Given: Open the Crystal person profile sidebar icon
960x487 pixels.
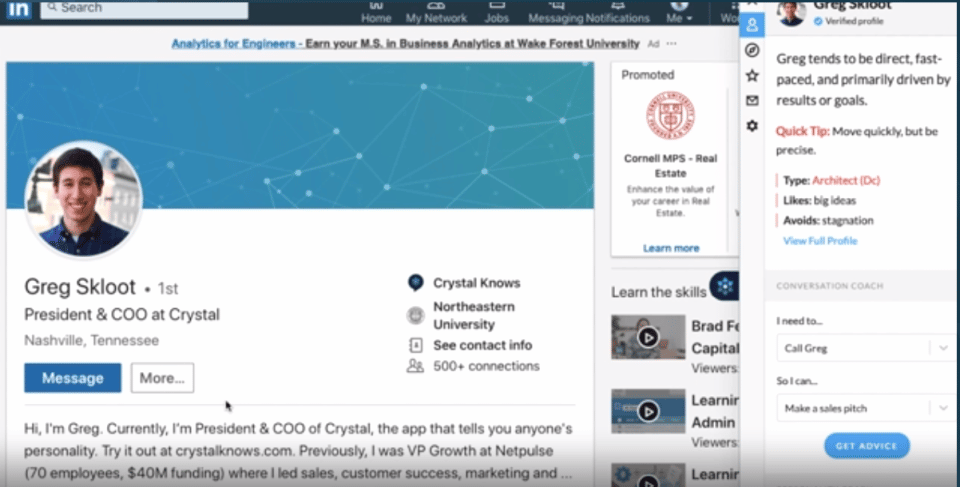Looking at the screenshot, I should click(752, 25).
